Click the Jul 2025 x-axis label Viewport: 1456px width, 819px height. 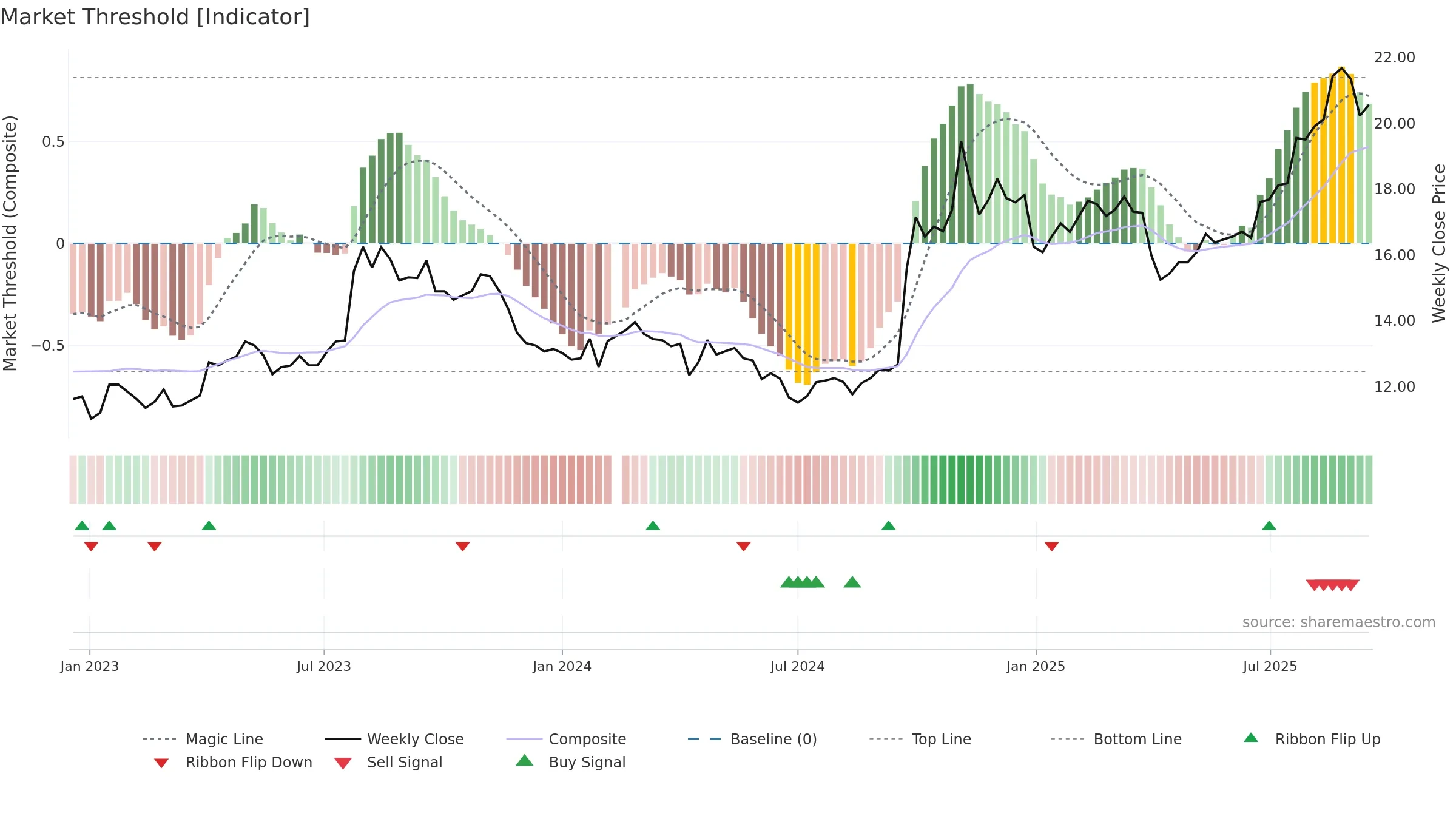click(x=1270, y=667)
